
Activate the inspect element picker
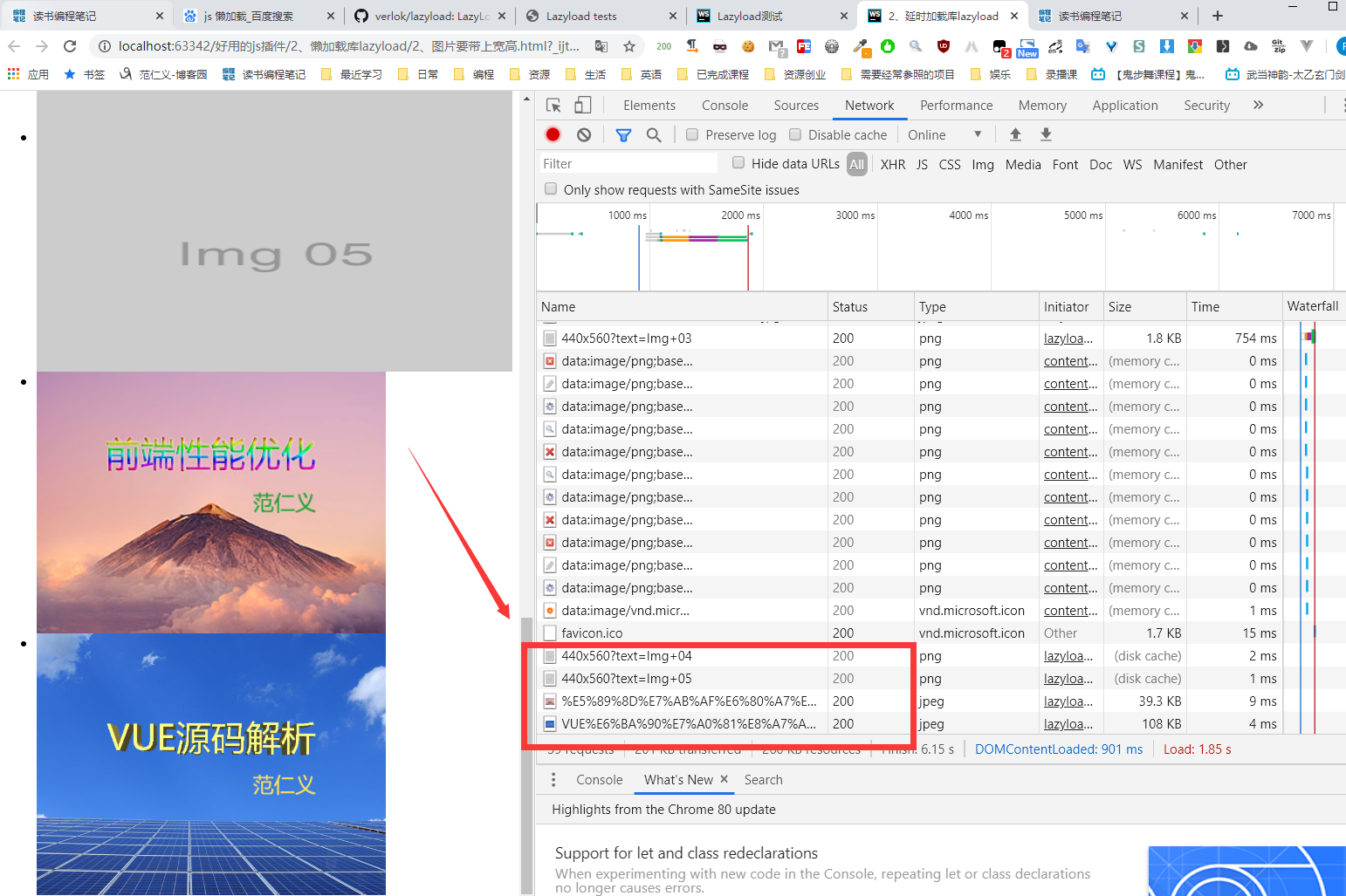pyautogui.click(x=553, y=105)
